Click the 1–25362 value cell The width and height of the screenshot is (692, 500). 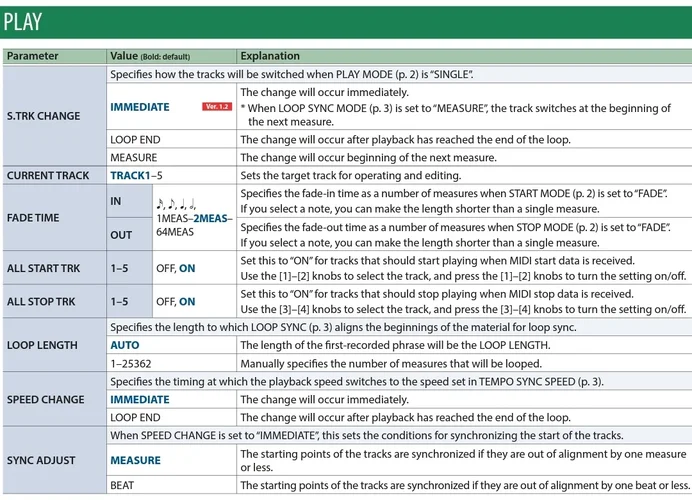pos(171,363)
